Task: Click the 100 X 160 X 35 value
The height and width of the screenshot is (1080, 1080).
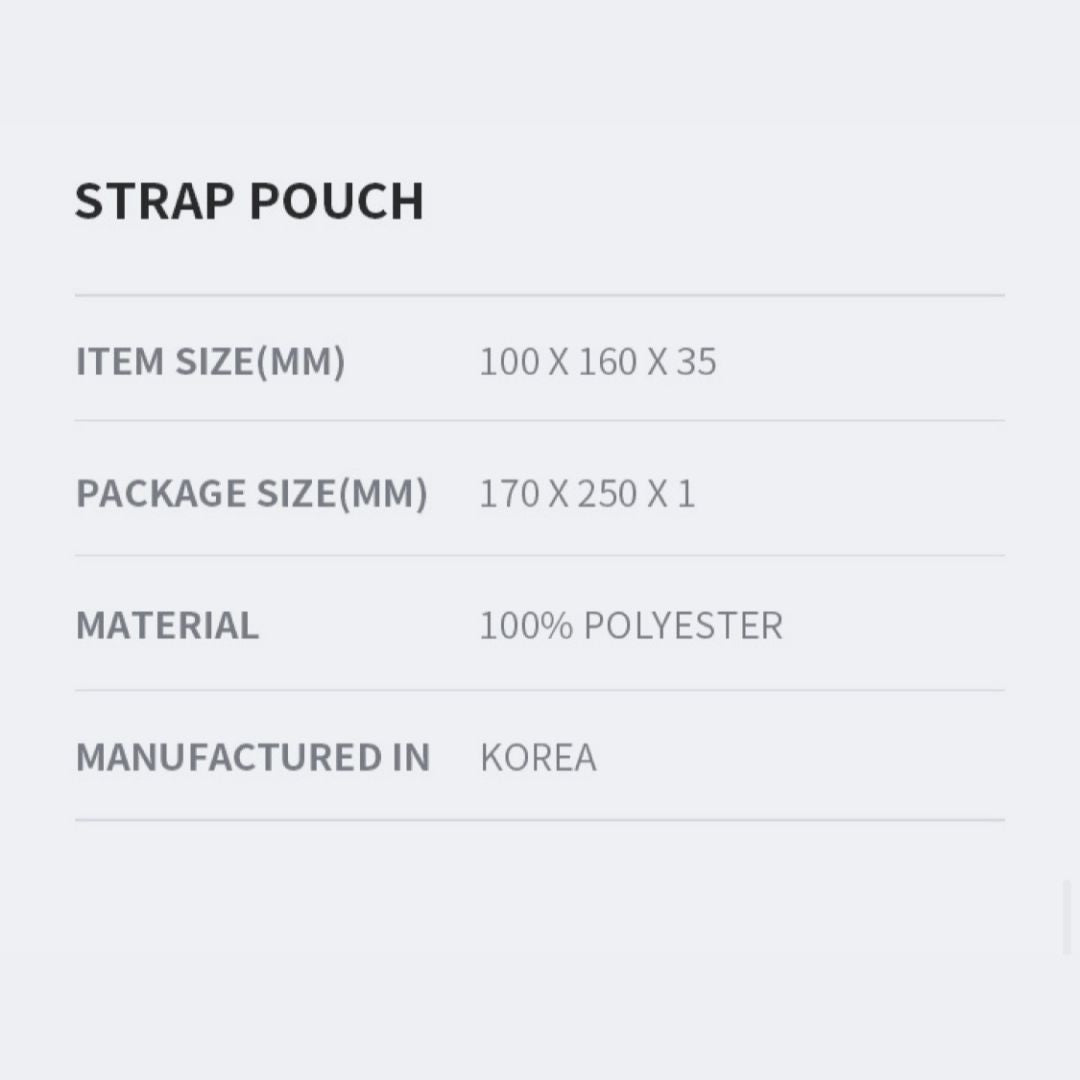Action: 598,362
